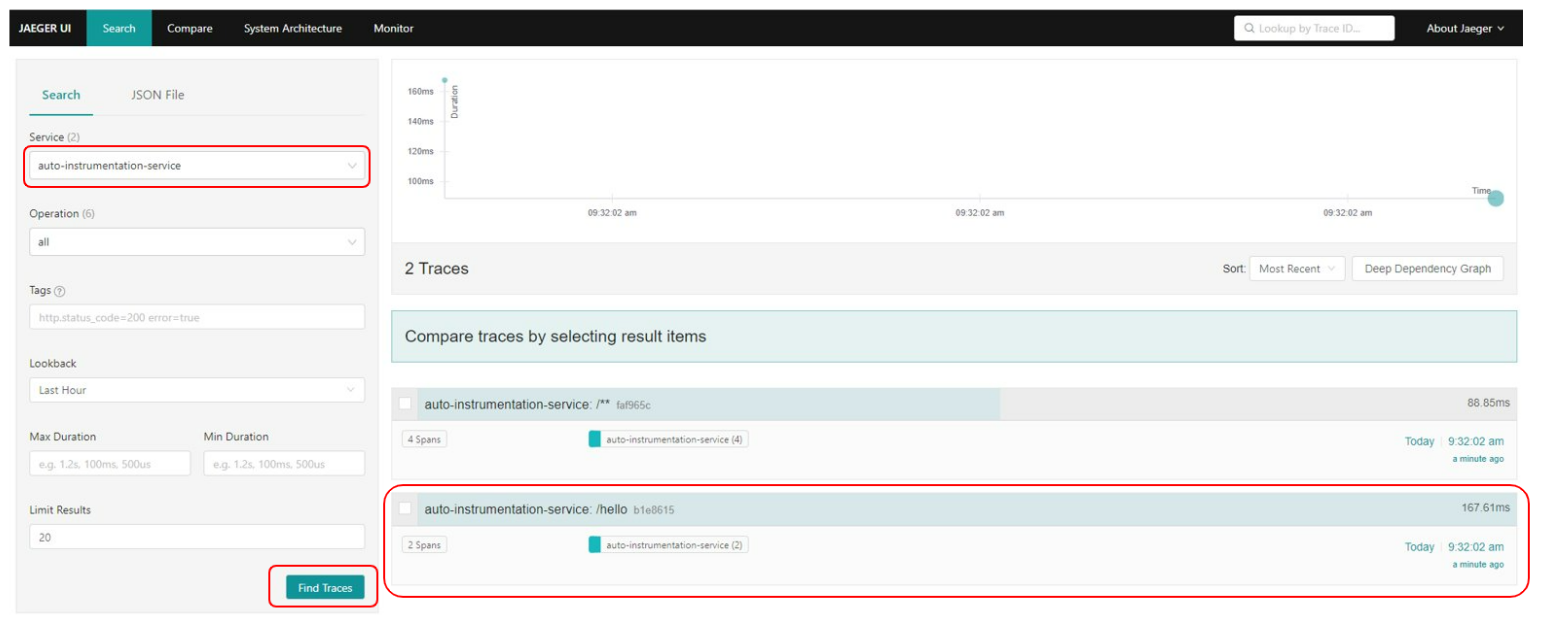Switch to the JSON File tab
1553x621 pixels.
tap(158, 95)
